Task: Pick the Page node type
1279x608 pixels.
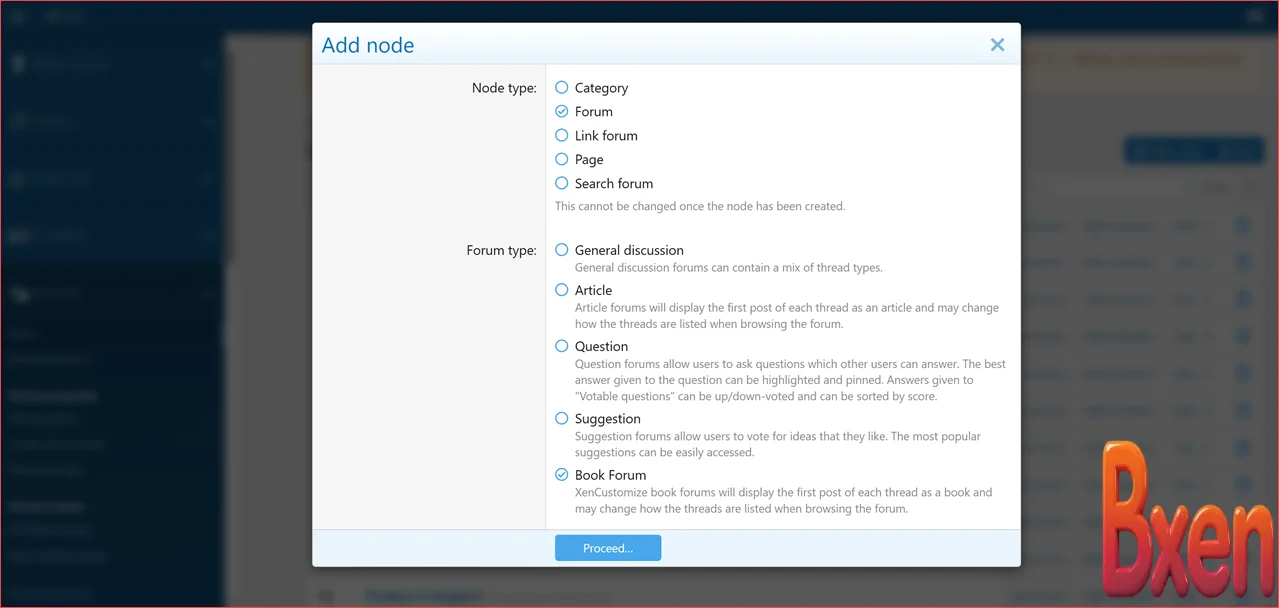Action: (x=562, y=160)
